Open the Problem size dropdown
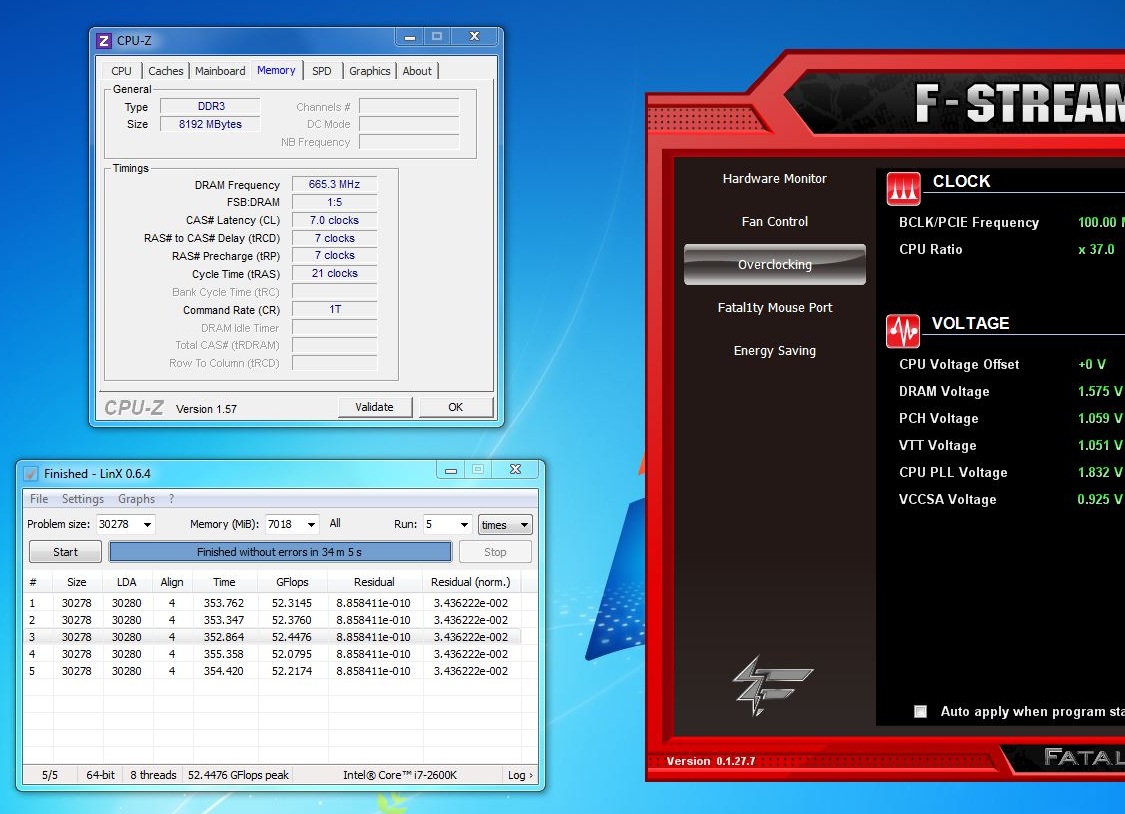Viewport: 1125px width, 814px height. coord(147,525)
